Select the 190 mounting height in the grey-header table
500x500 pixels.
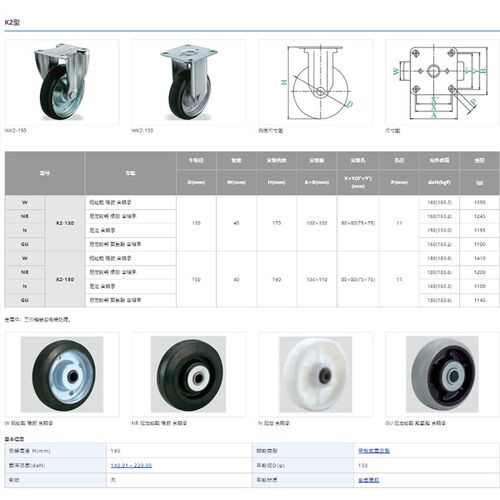pos(276,279)
